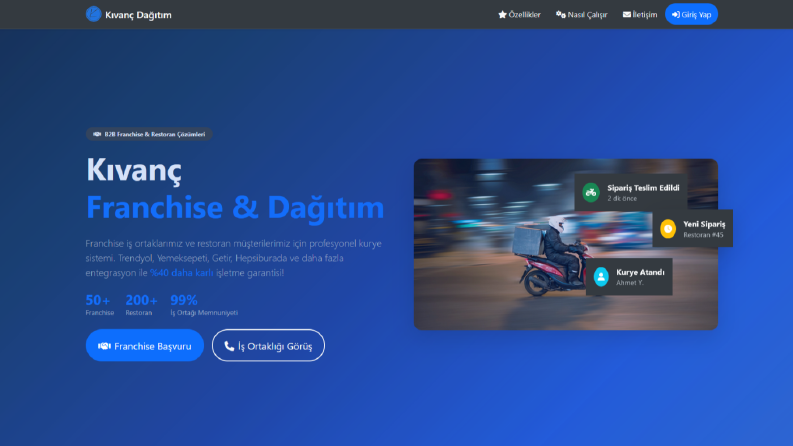Click the 2 dk önce timestamp
The image size is (793, 446).
click(622, 198)
